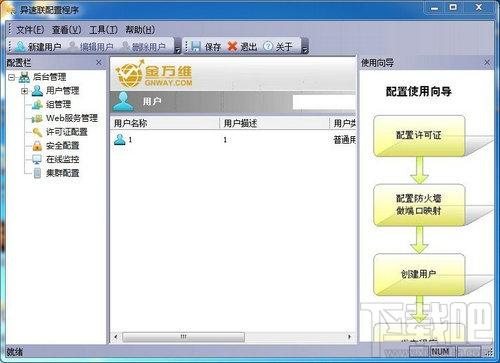Click the 保存 floppy disk icon

tap(196, 46)
